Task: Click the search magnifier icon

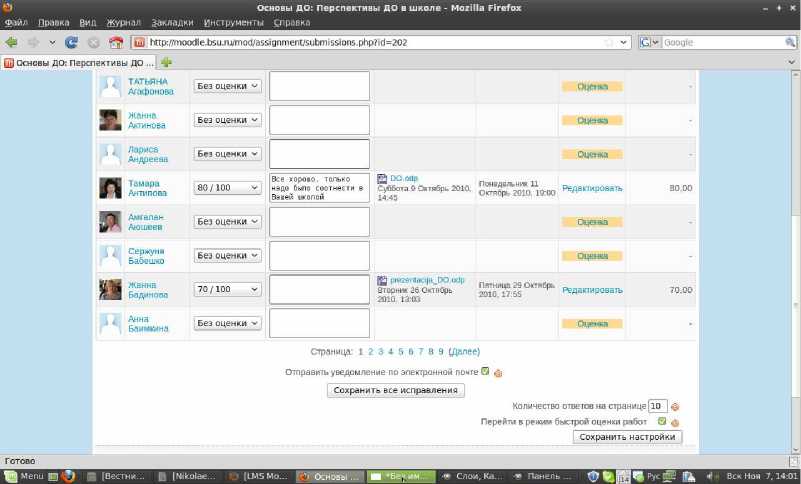Action: (x=790, y=42)
